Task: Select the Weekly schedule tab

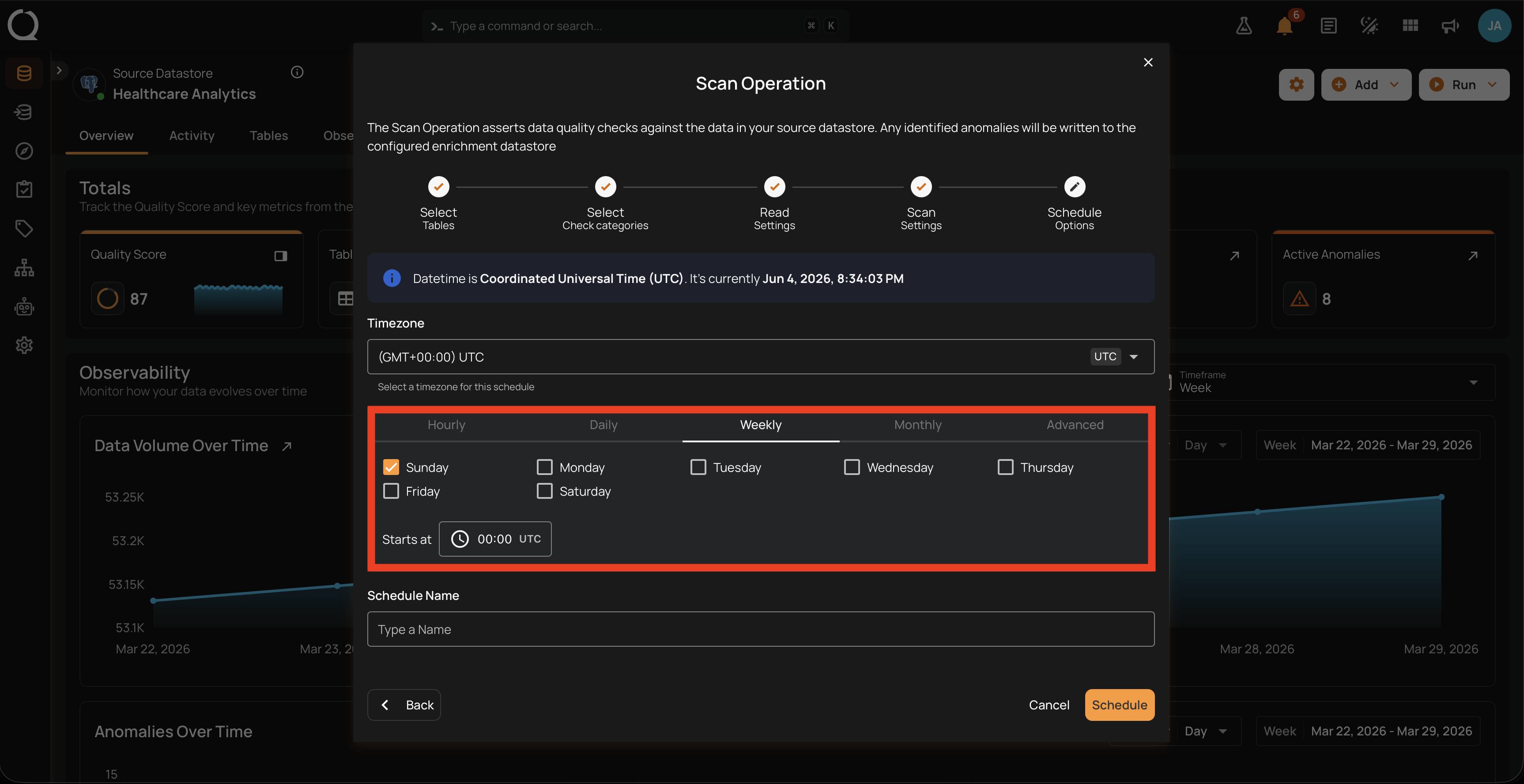Action: pyautogui.click(x=761, y=425)
